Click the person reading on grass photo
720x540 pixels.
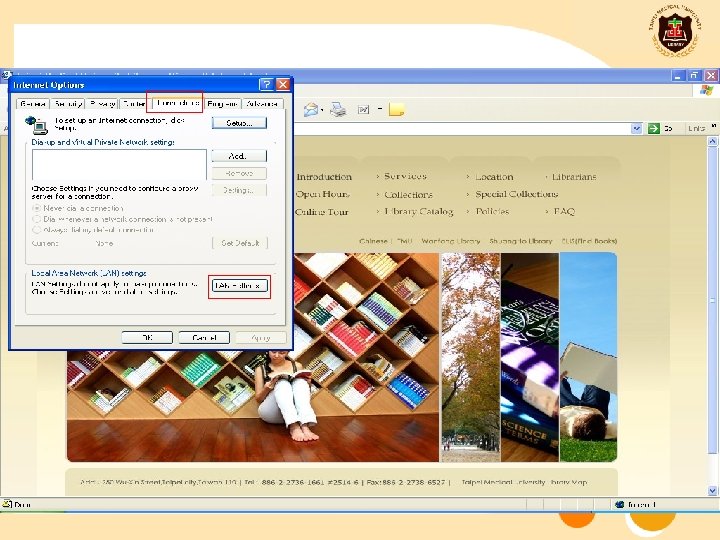pos(588,357)
